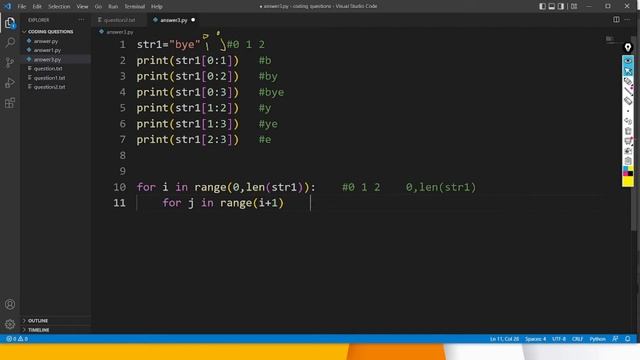This screenshot has height=360, width=640.
Task: Click UTF-8 encoding in status bar
Action: click(x=559, y=339)
